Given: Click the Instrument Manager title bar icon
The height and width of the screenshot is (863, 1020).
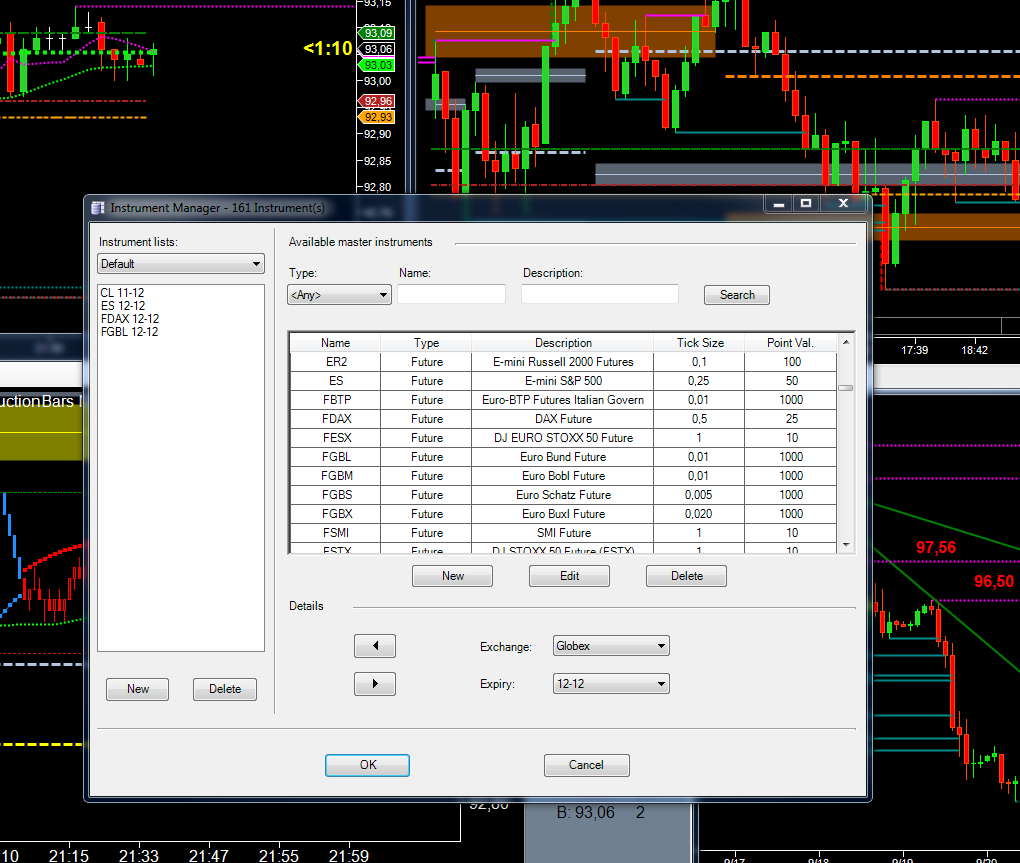Looking at the screenshot, I should click(x=98, y=207).
